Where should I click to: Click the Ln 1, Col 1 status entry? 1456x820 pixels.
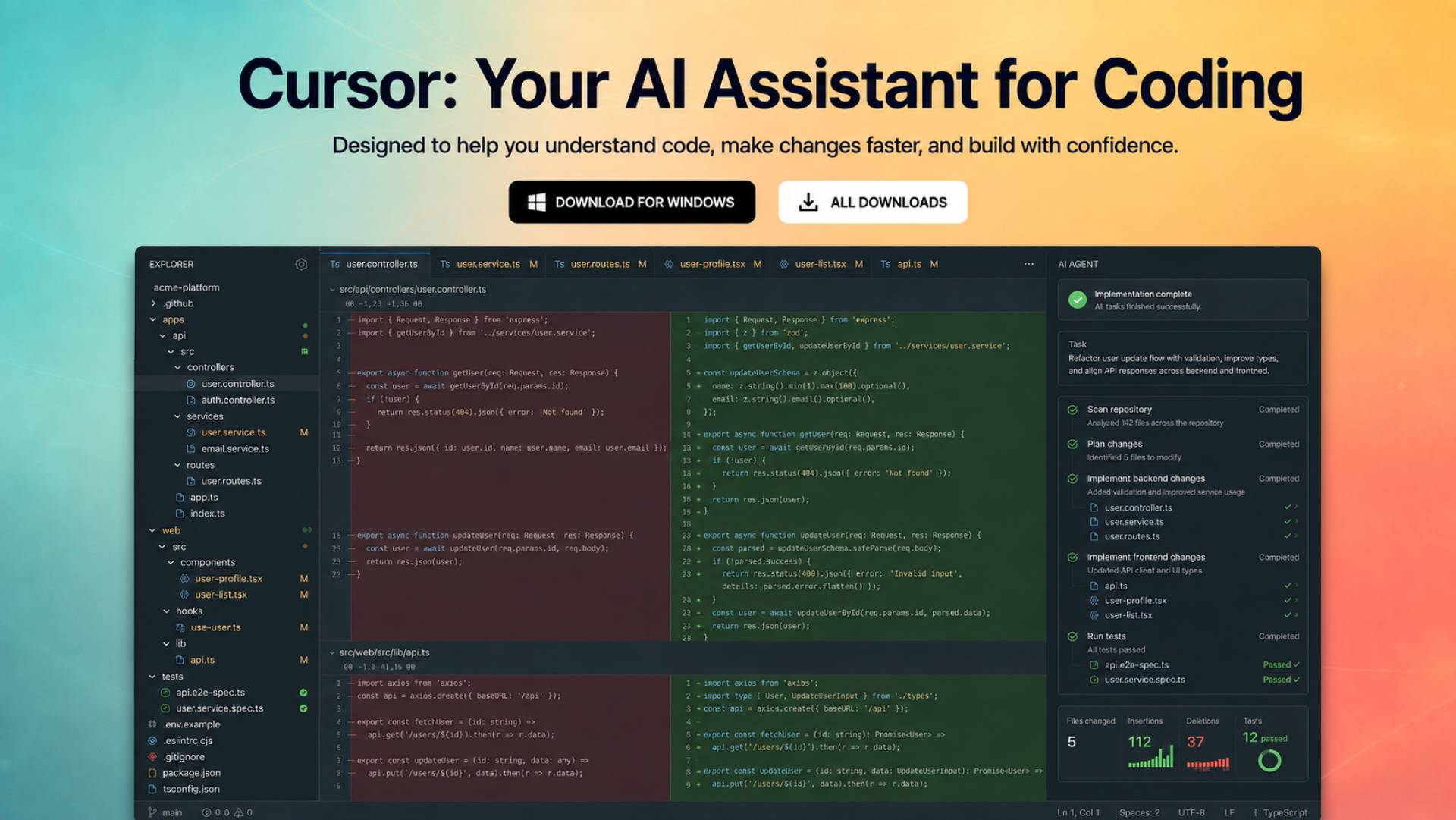click(1078, 812)
